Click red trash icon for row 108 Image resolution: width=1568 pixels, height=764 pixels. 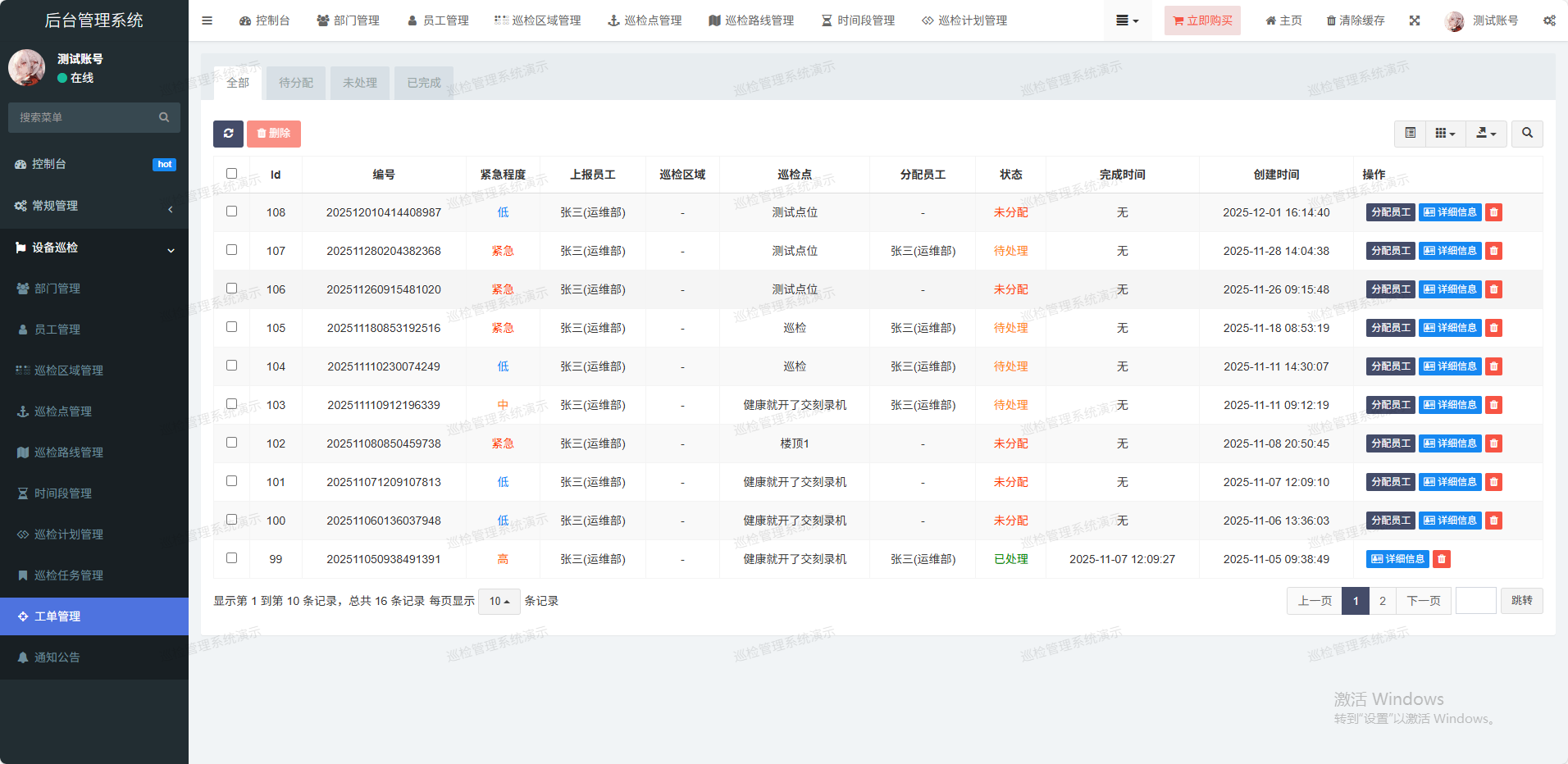tap(1494, 212)
